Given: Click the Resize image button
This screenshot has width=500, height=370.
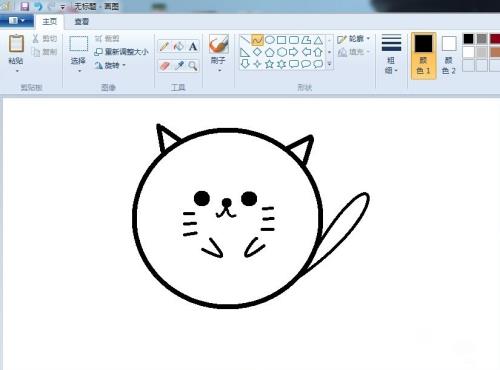Looking at the screenshot, I should [121, 52].
